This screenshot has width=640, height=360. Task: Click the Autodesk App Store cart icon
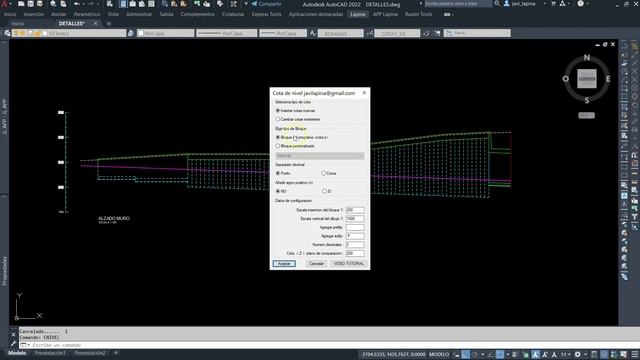pyautogui.click(x=553, y=4)
